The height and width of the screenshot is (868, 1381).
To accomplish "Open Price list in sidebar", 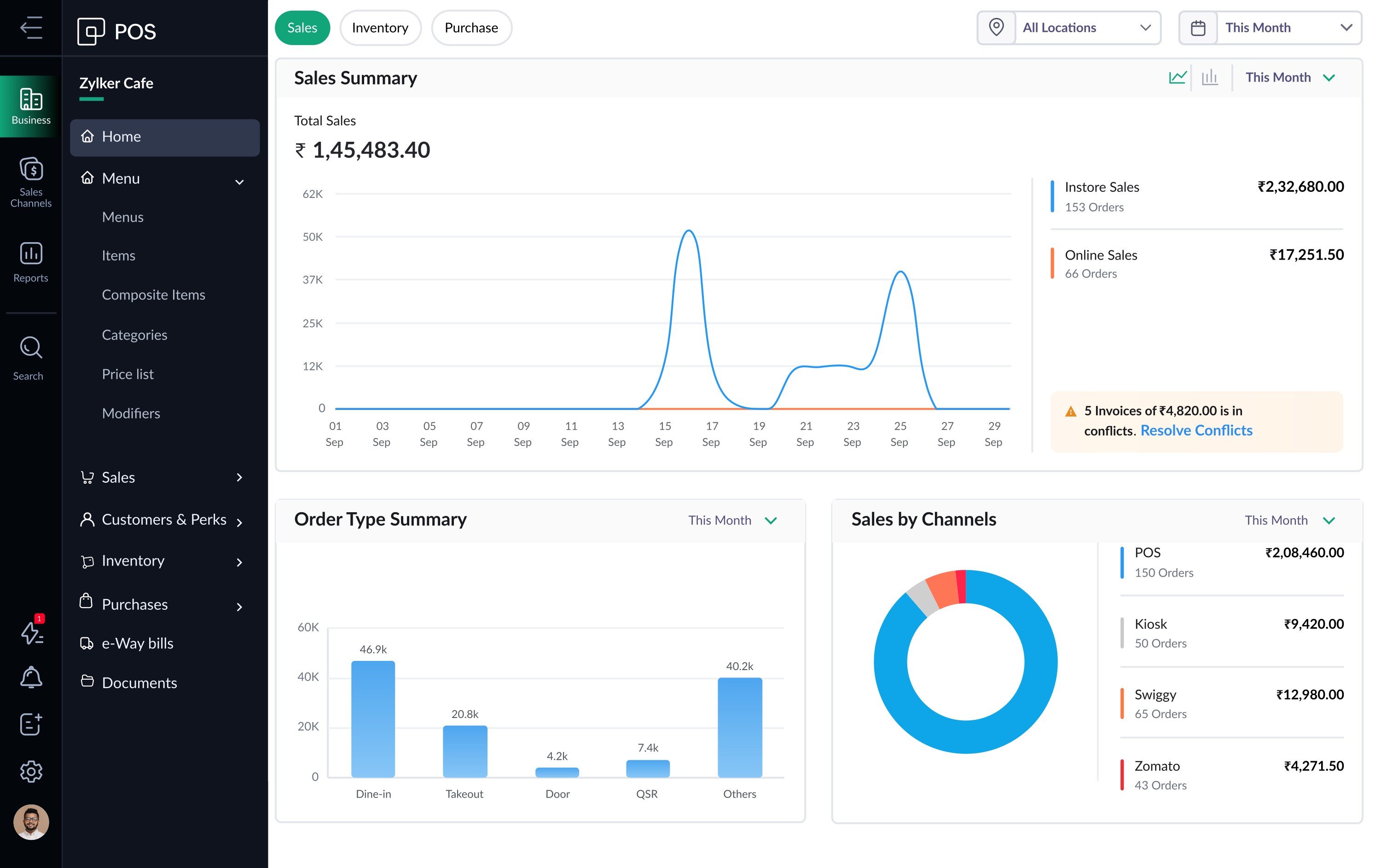I will pos(128,374).
